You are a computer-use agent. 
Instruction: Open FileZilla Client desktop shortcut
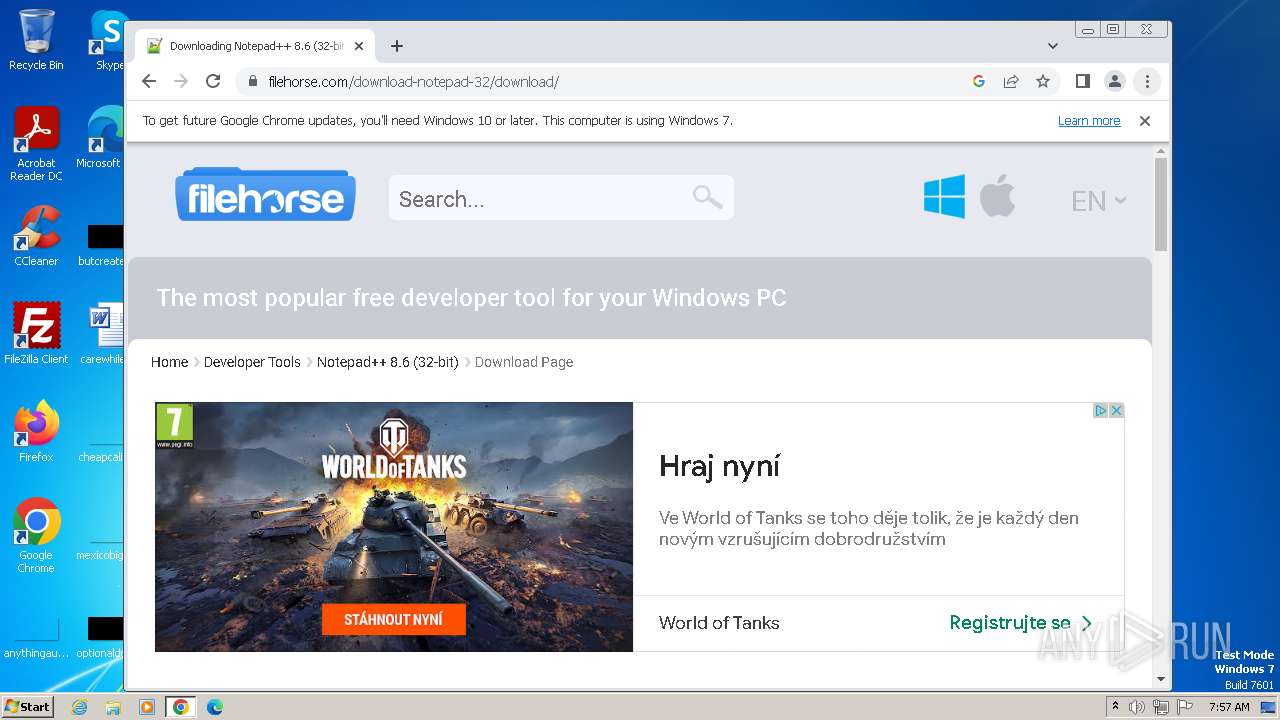coord(36,333)
